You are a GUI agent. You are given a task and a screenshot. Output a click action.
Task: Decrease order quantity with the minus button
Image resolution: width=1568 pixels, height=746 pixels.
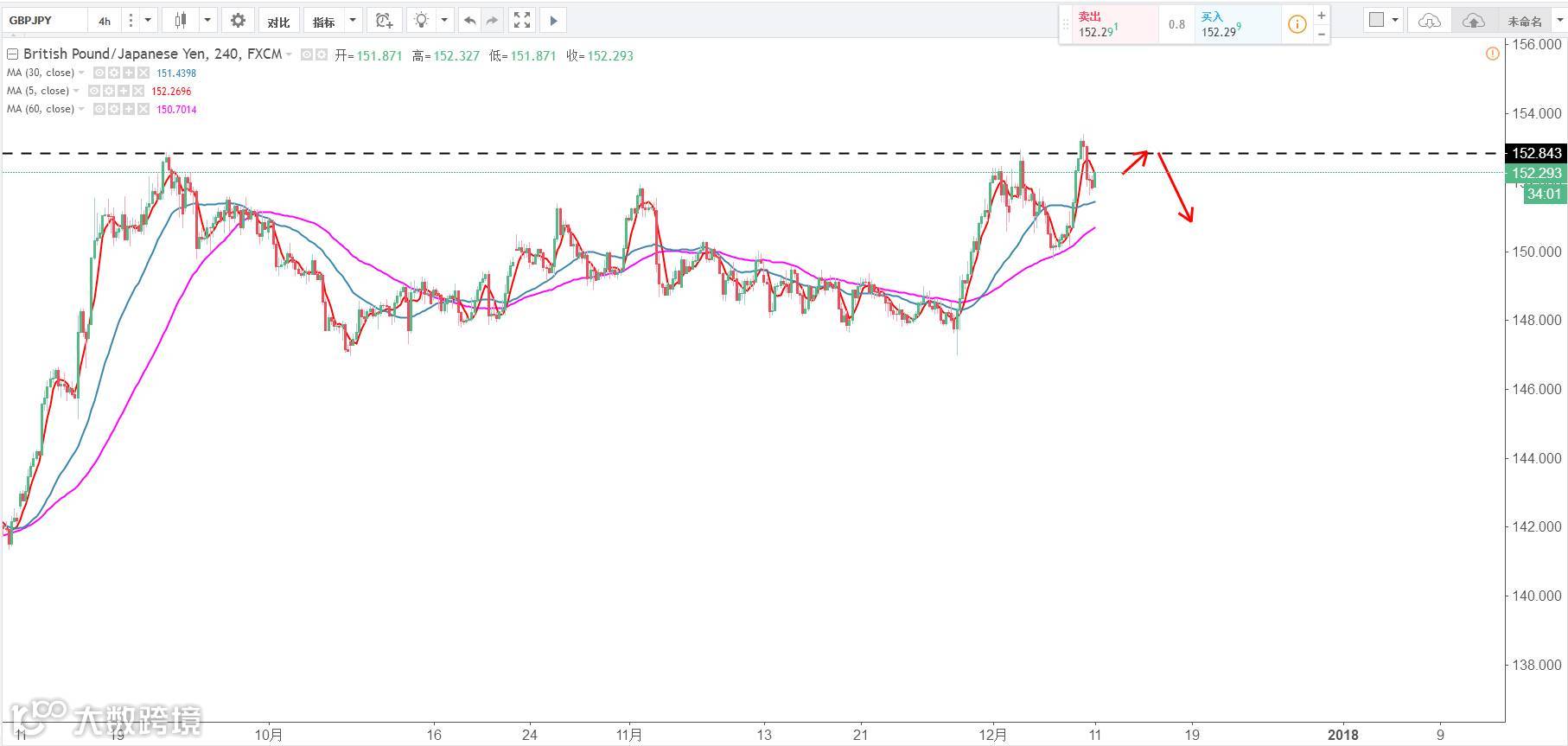(x=1321, y=34)
